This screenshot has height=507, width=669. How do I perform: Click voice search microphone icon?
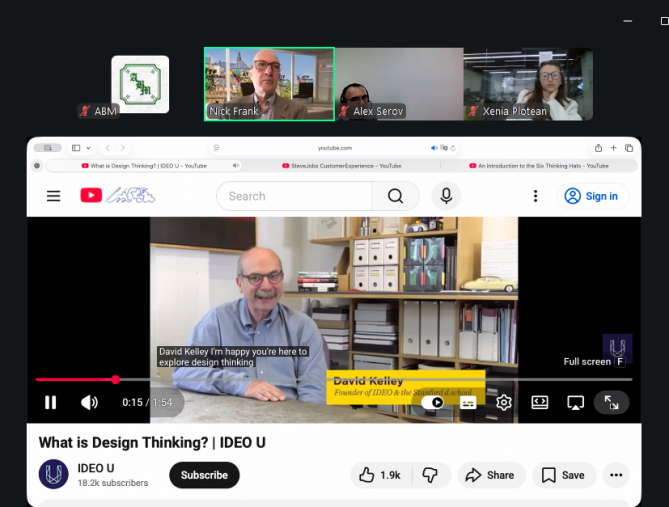point(446,196)
